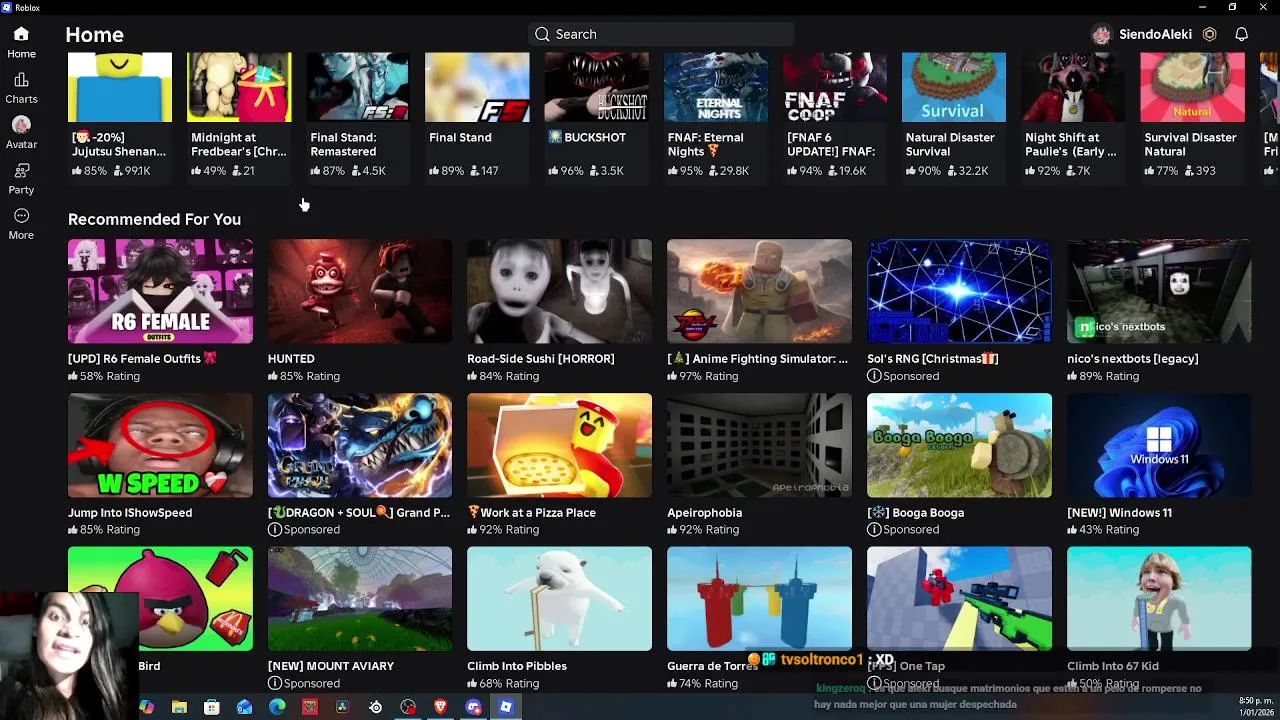Image resolution: width=1280 pixels, height=720 pixels.
Task: Click sponsored info icon under Sol's RNG
Action: tap(874, 376)
